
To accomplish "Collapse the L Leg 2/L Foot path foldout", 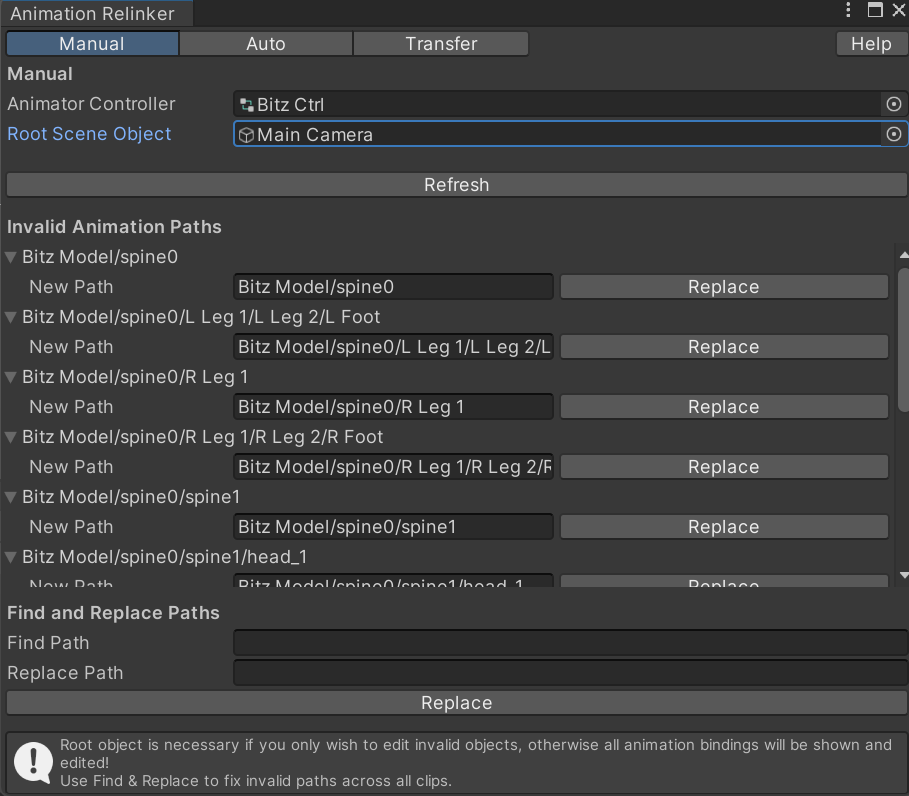I will pos(10,317).
